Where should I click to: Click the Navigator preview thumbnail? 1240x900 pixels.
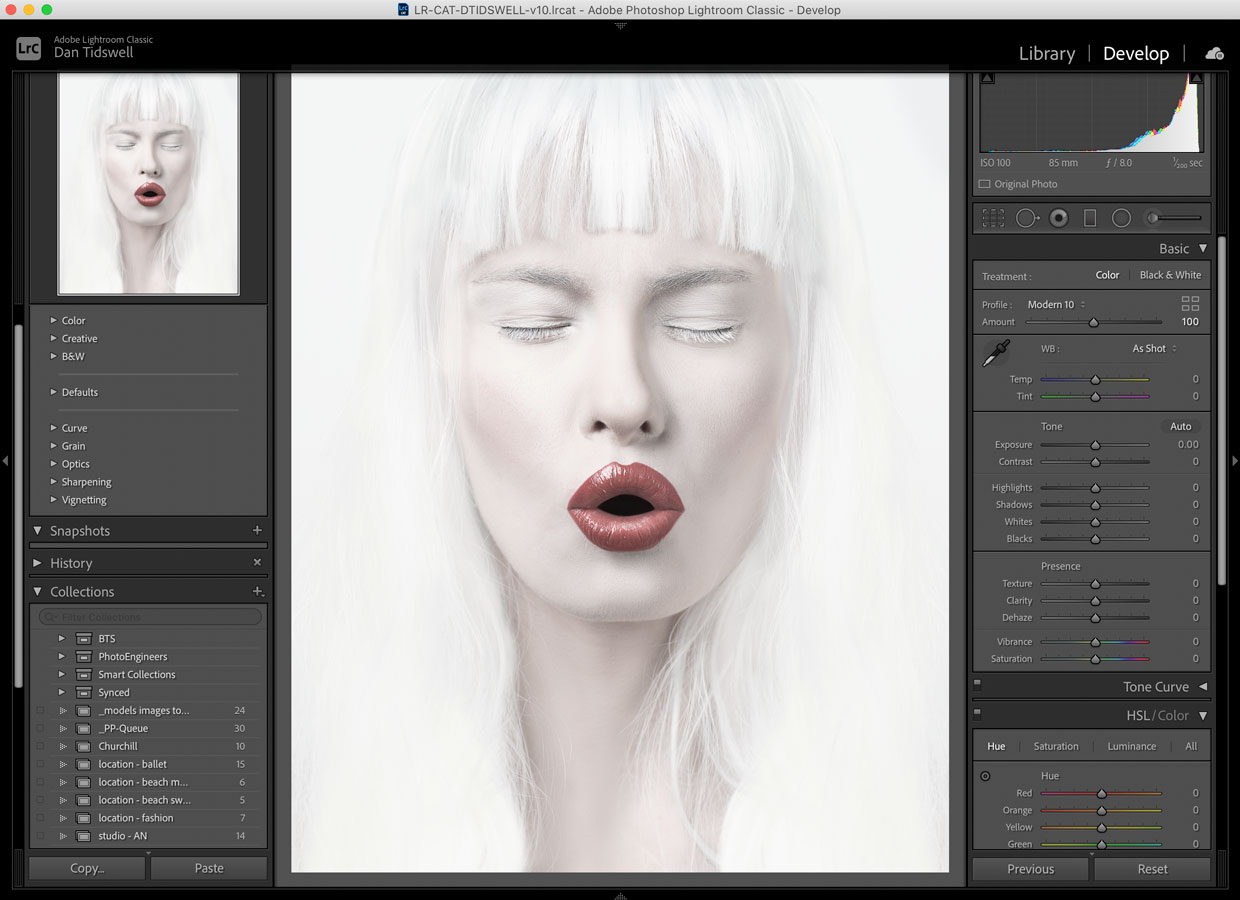pos(148,183)
